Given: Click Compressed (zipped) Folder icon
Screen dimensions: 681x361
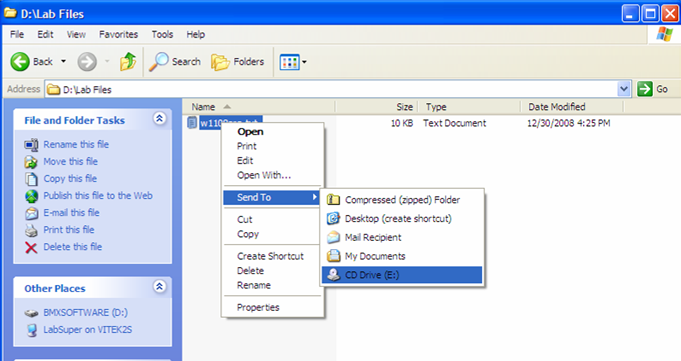Looking at the screenshot, I should (x=333, y=200).
